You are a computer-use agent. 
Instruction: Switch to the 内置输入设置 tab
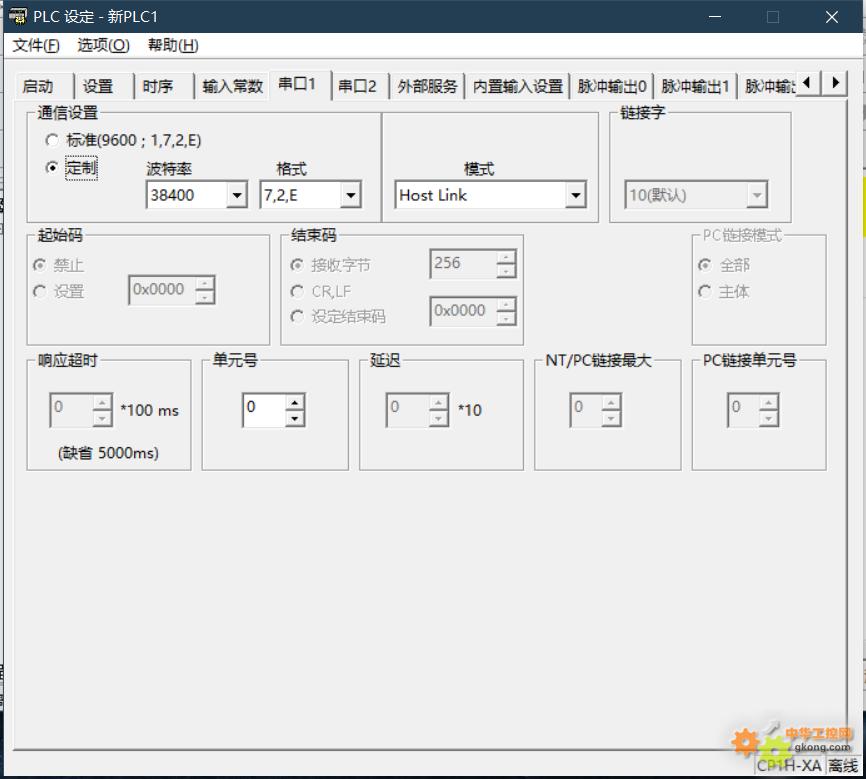(x=518, y=87)
